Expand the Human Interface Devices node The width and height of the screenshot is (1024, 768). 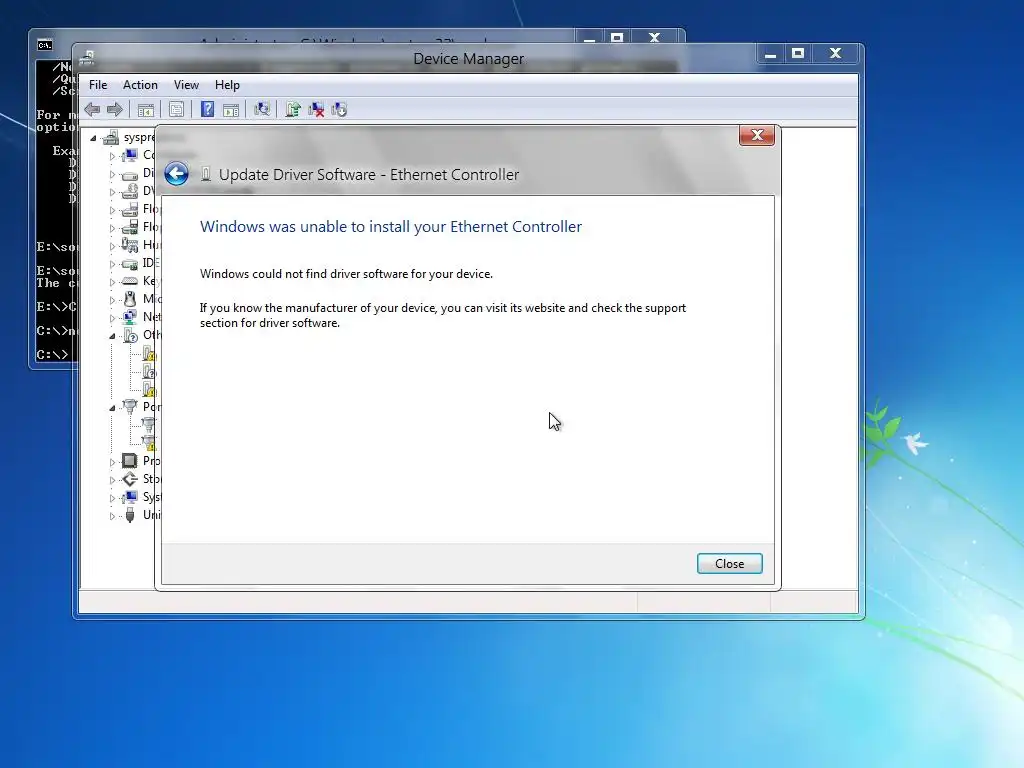click(112, 246)
